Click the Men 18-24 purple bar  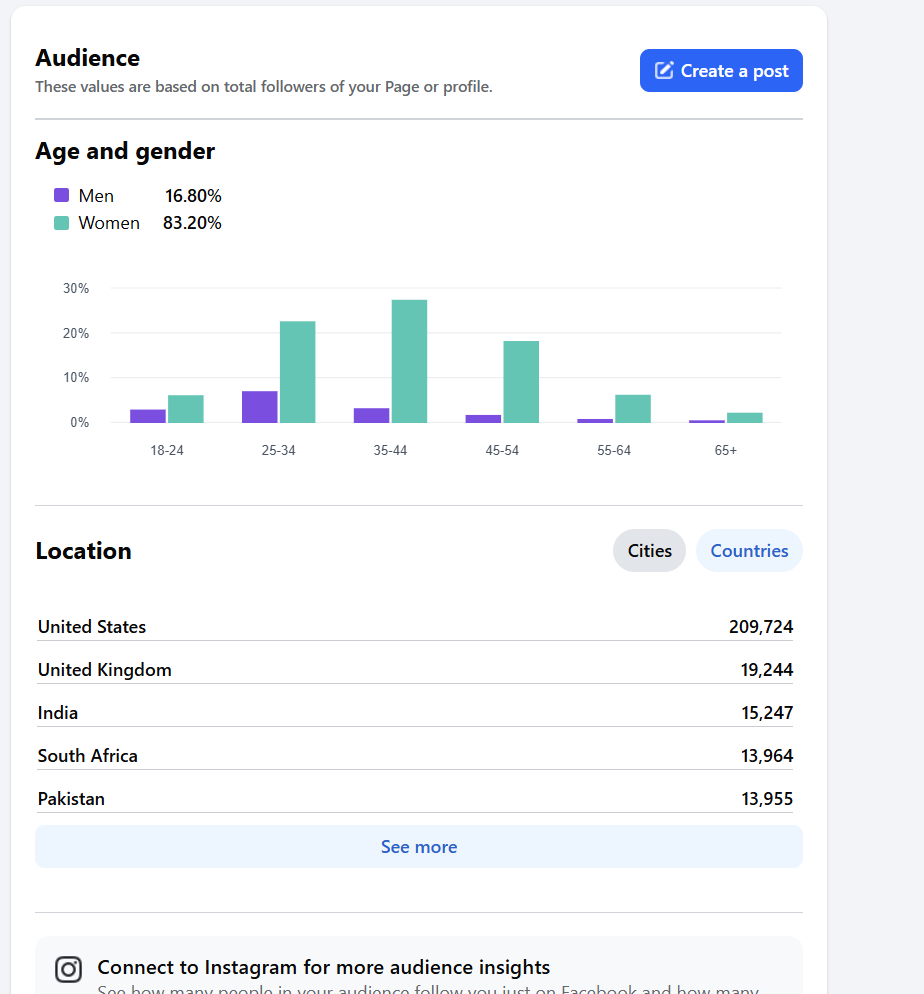click(x=148, y=416)
